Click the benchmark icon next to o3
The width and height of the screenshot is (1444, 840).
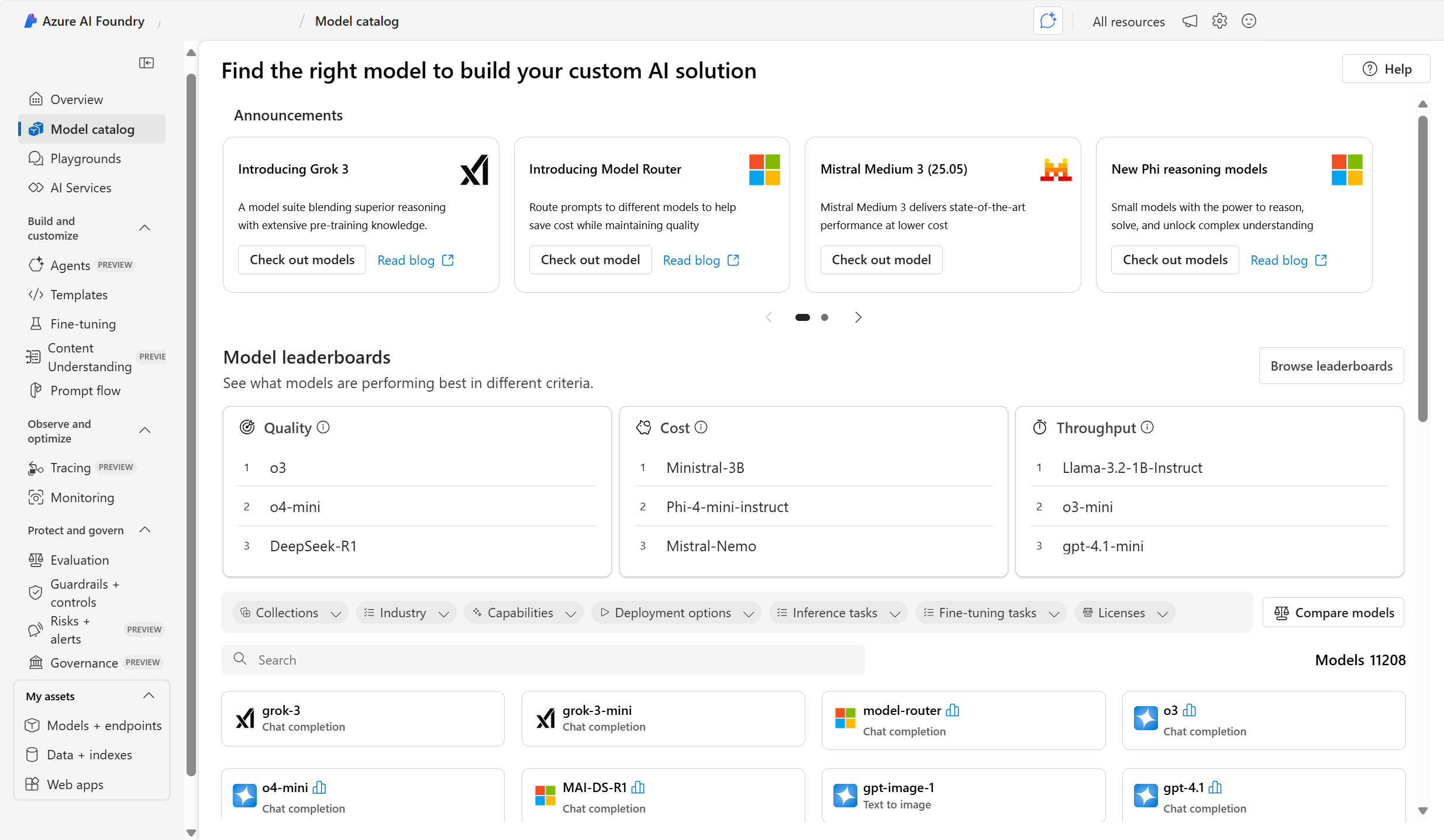pyautogui.click(x=1189, y=710)
